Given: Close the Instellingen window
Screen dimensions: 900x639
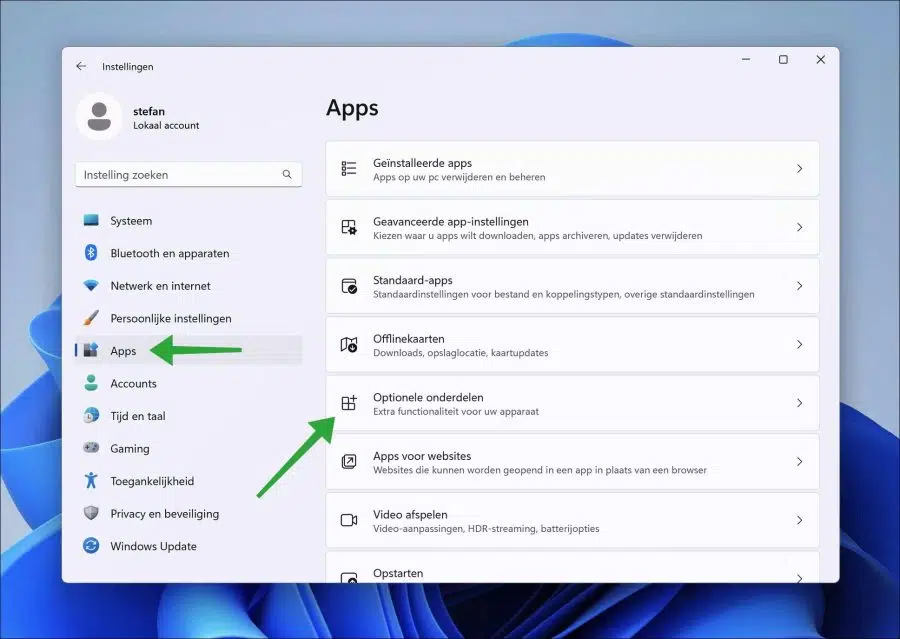Looking at the screenshot, I should click(821, 60).
